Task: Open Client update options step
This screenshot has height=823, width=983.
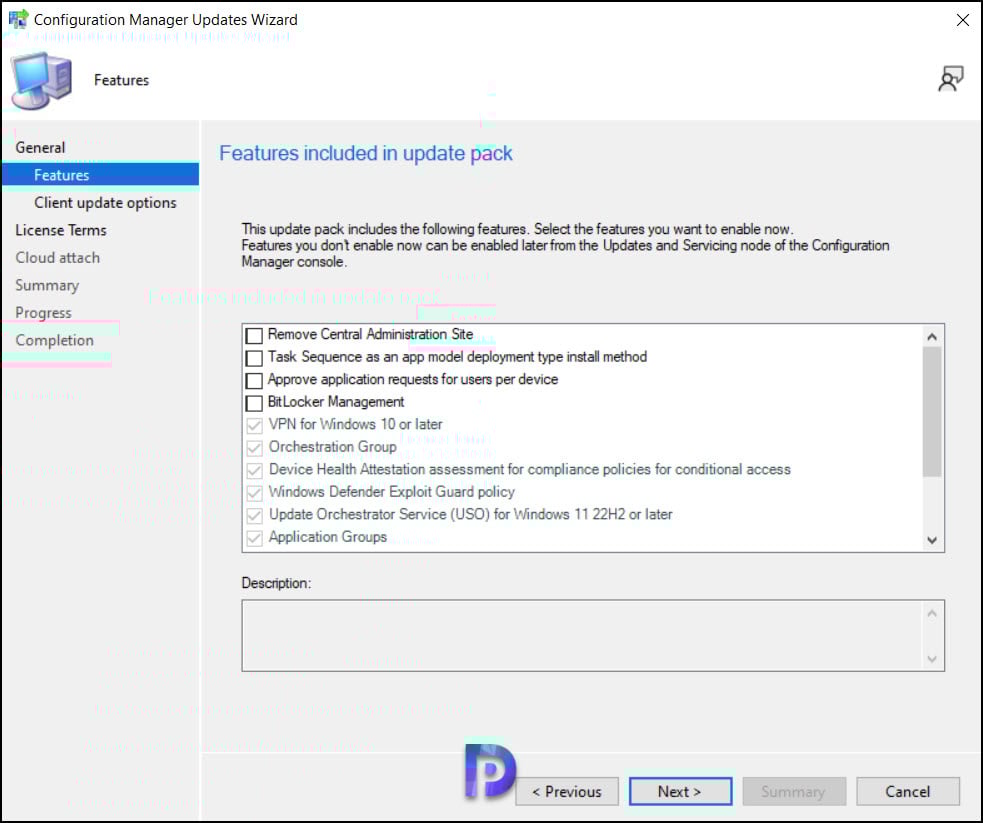Action: click(x=105, y=202)
